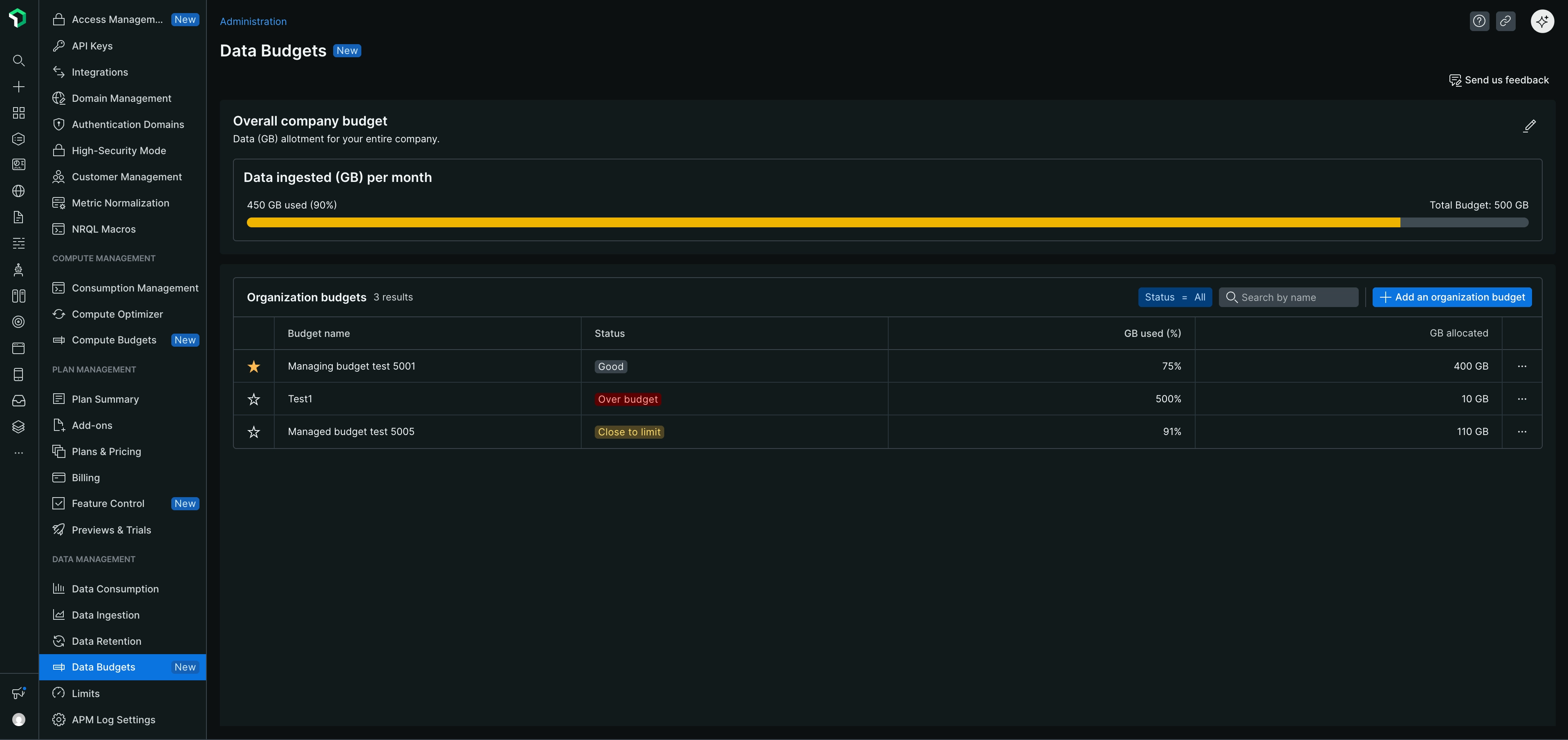The height and width of the screenshot is (740, 1568).
Task: Click Add an organization budget button
Action: (1452, 297)
